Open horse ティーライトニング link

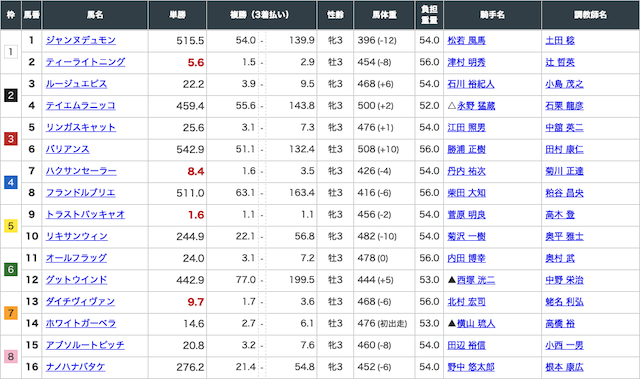coord(85,62)
